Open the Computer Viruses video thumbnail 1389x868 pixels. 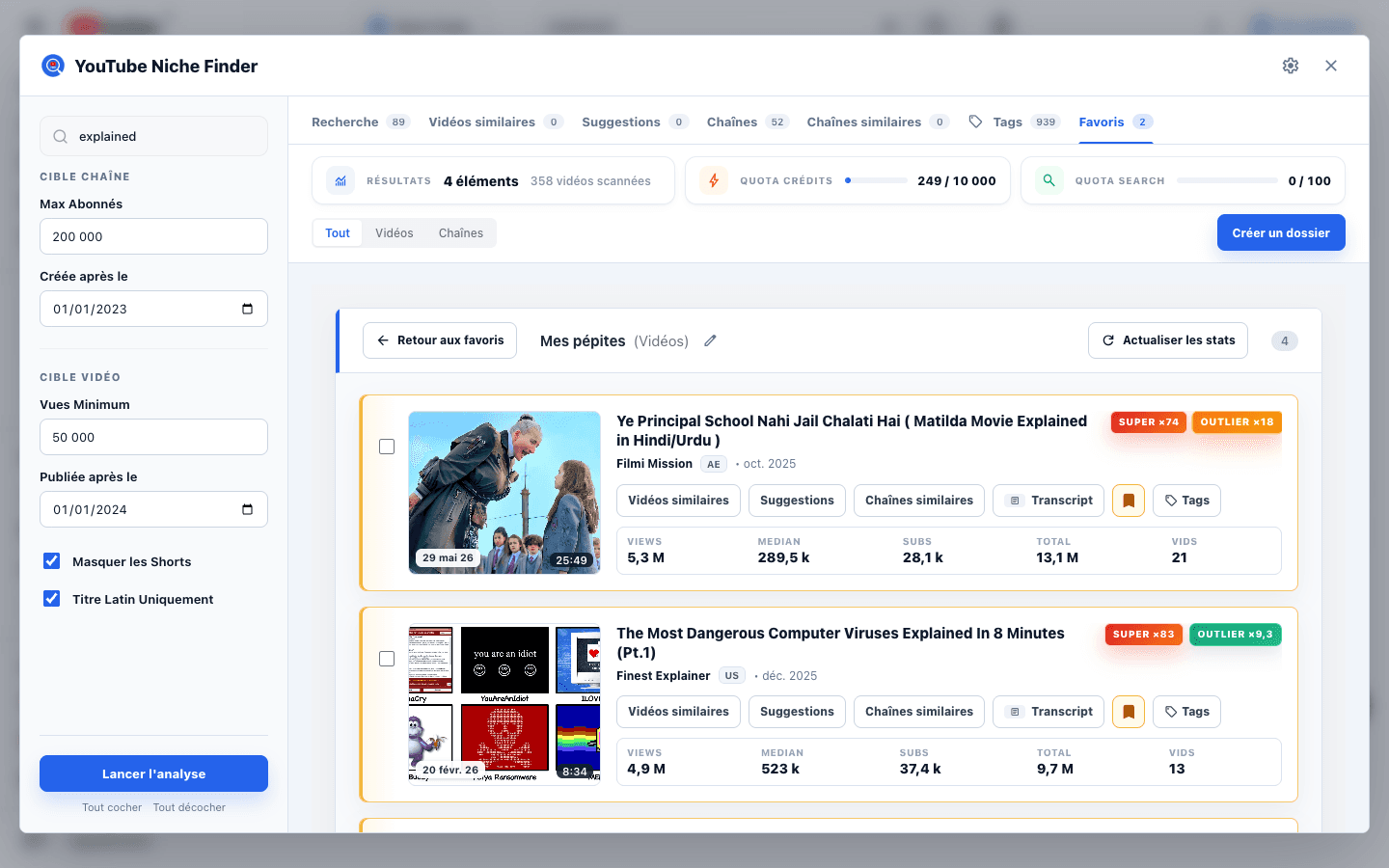(x=504, y=704)
